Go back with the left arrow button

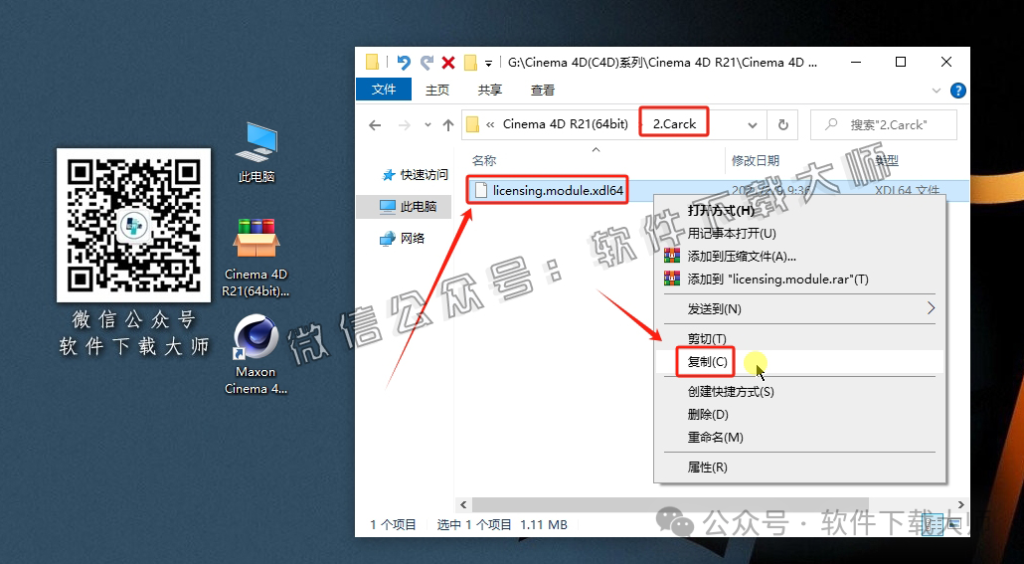coord(375,125)
